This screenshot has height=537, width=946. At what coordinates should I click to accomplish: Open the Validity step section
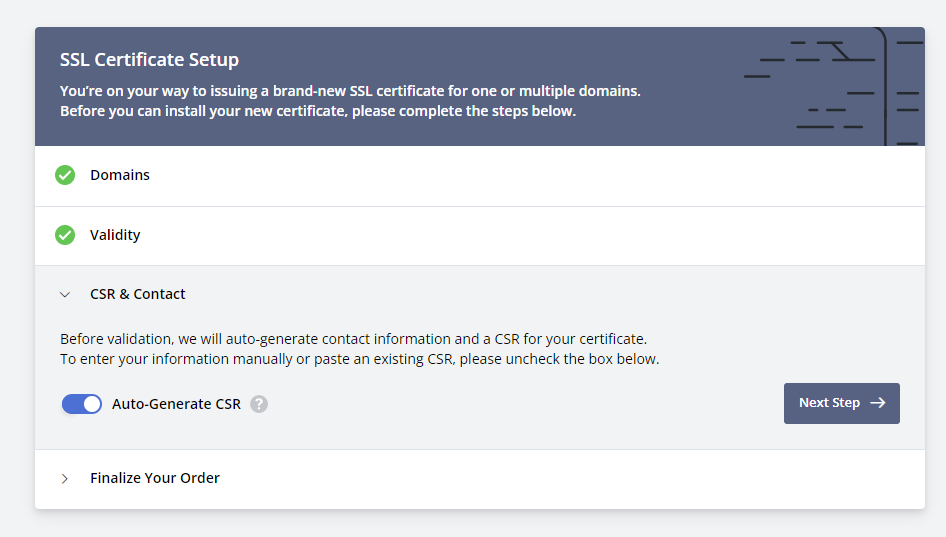(115, 235)
